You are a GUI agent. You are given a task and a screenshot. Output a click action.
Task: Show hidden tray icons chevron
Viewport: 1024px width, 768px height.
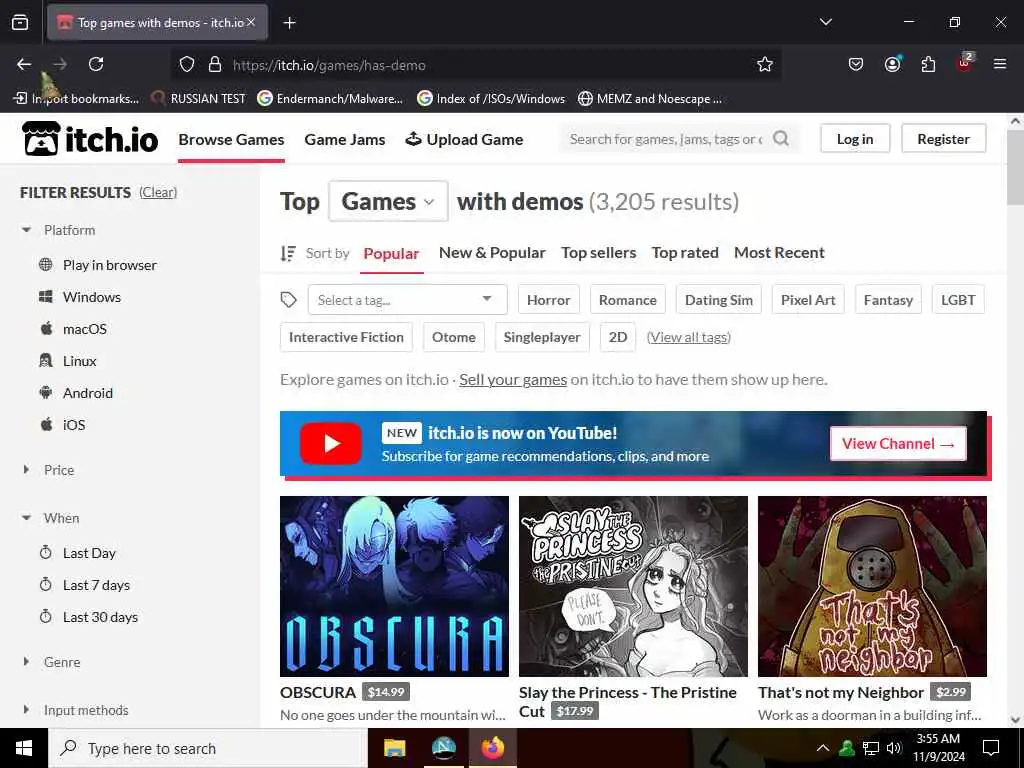823,748
